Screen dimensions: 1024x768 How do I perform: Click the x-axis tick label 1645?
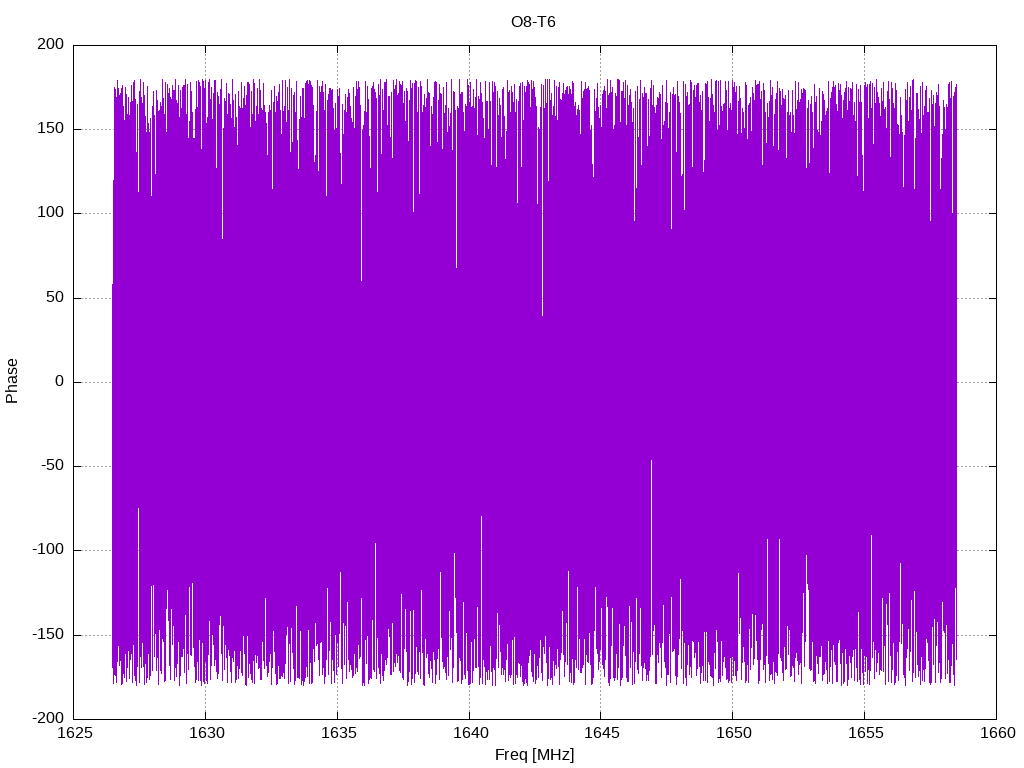(601, 733)
